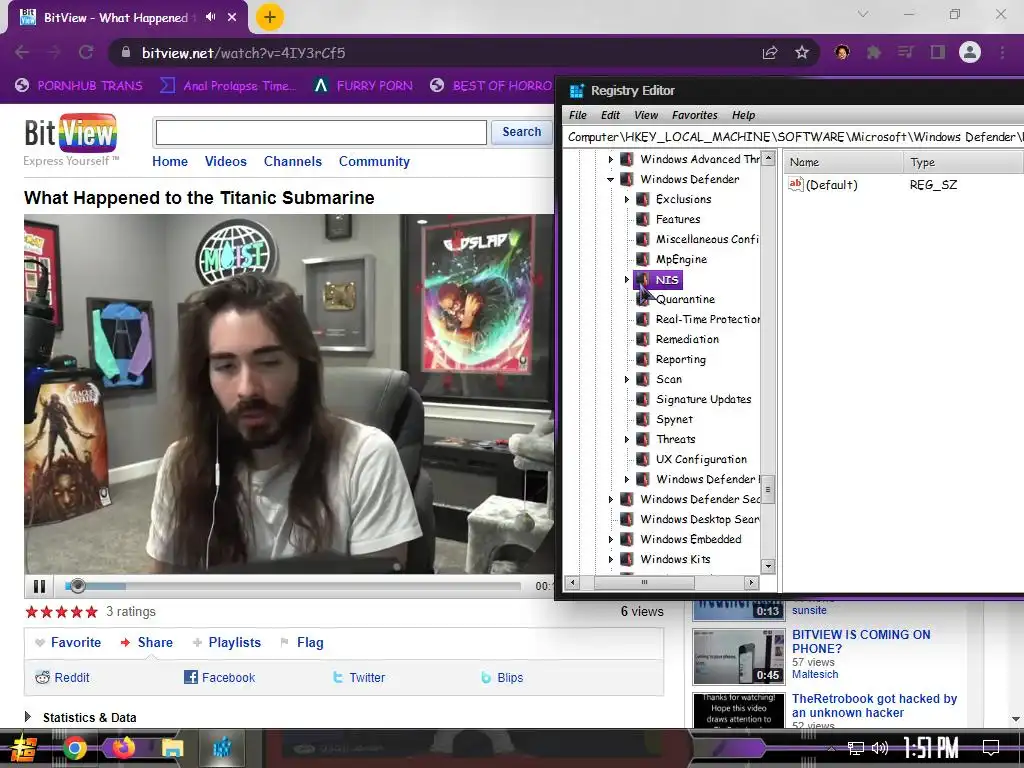Click the BitView logo
1024x768 pixels.
(x=71, y=140)
